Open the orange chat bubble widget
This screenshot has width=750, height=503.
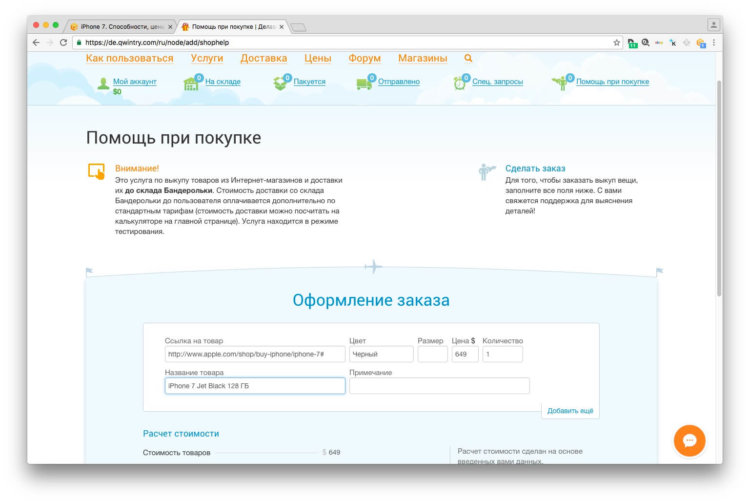(689, 440)
